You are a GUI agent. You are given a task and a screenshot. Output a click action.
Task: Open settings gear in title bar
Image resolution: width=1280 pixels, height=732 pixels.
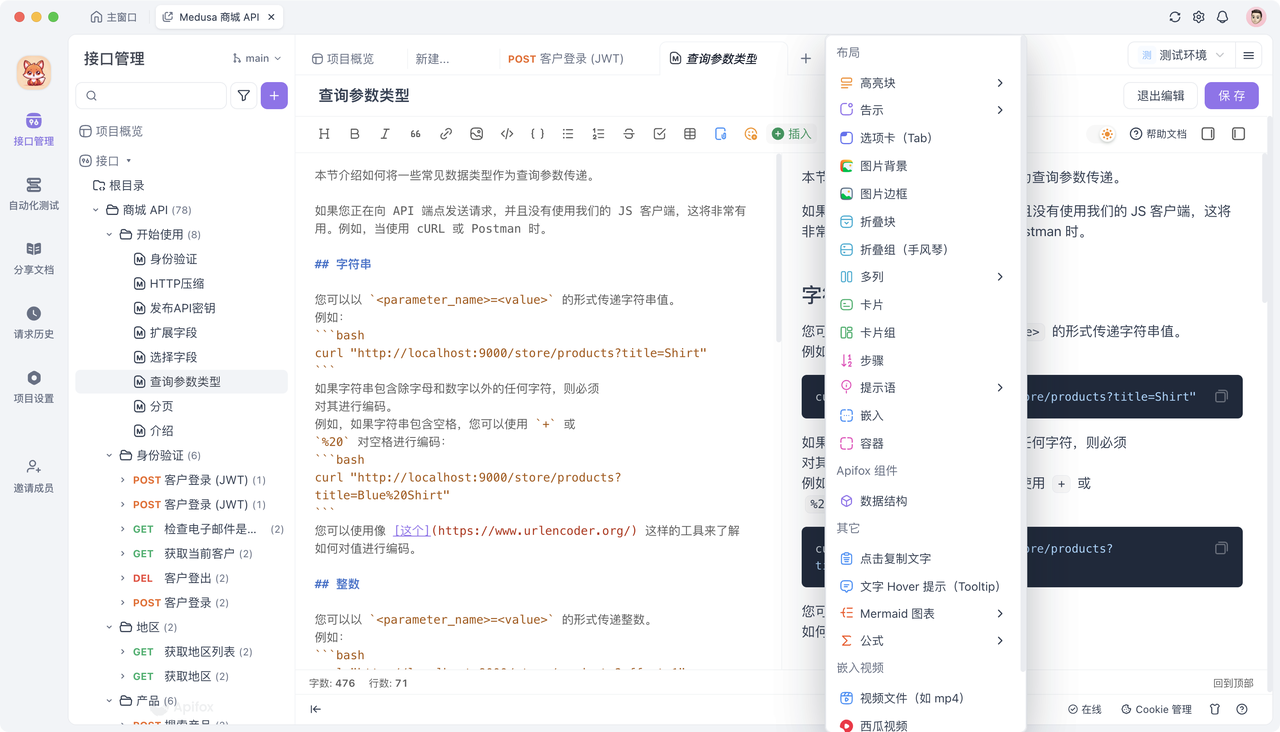tap(1199, 17)
